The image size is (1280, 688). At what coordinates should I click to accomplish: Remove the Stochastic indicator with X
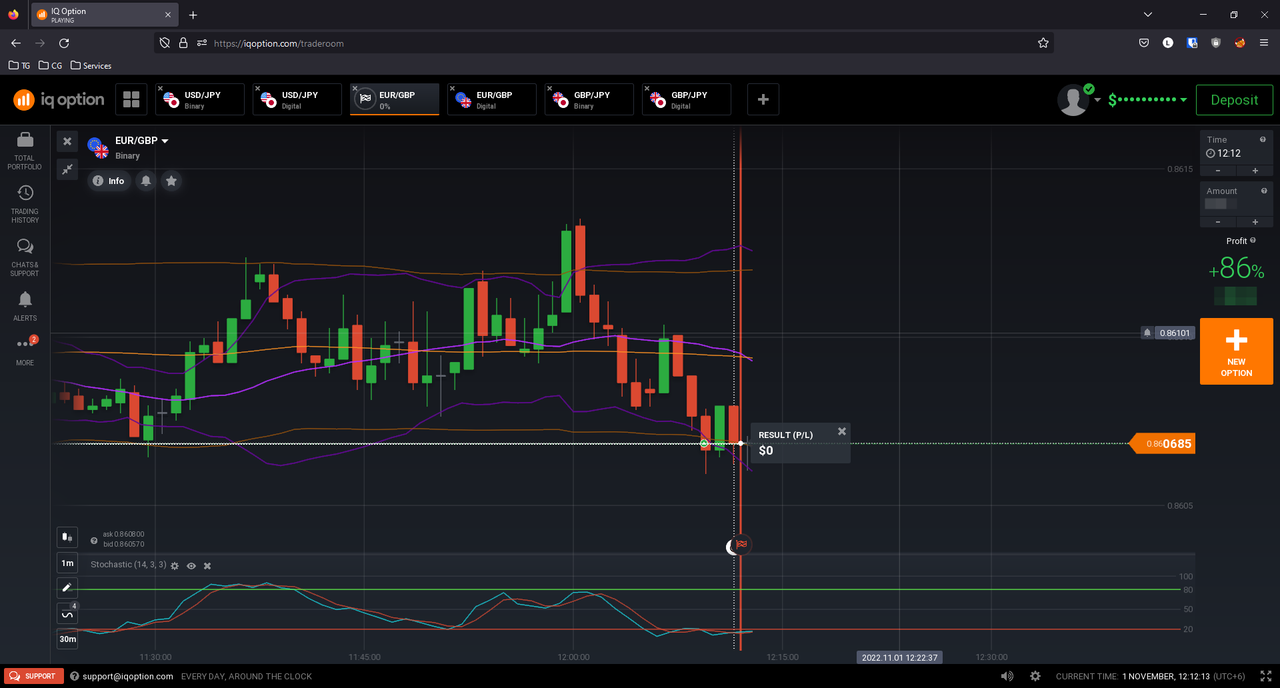(207, 566)
